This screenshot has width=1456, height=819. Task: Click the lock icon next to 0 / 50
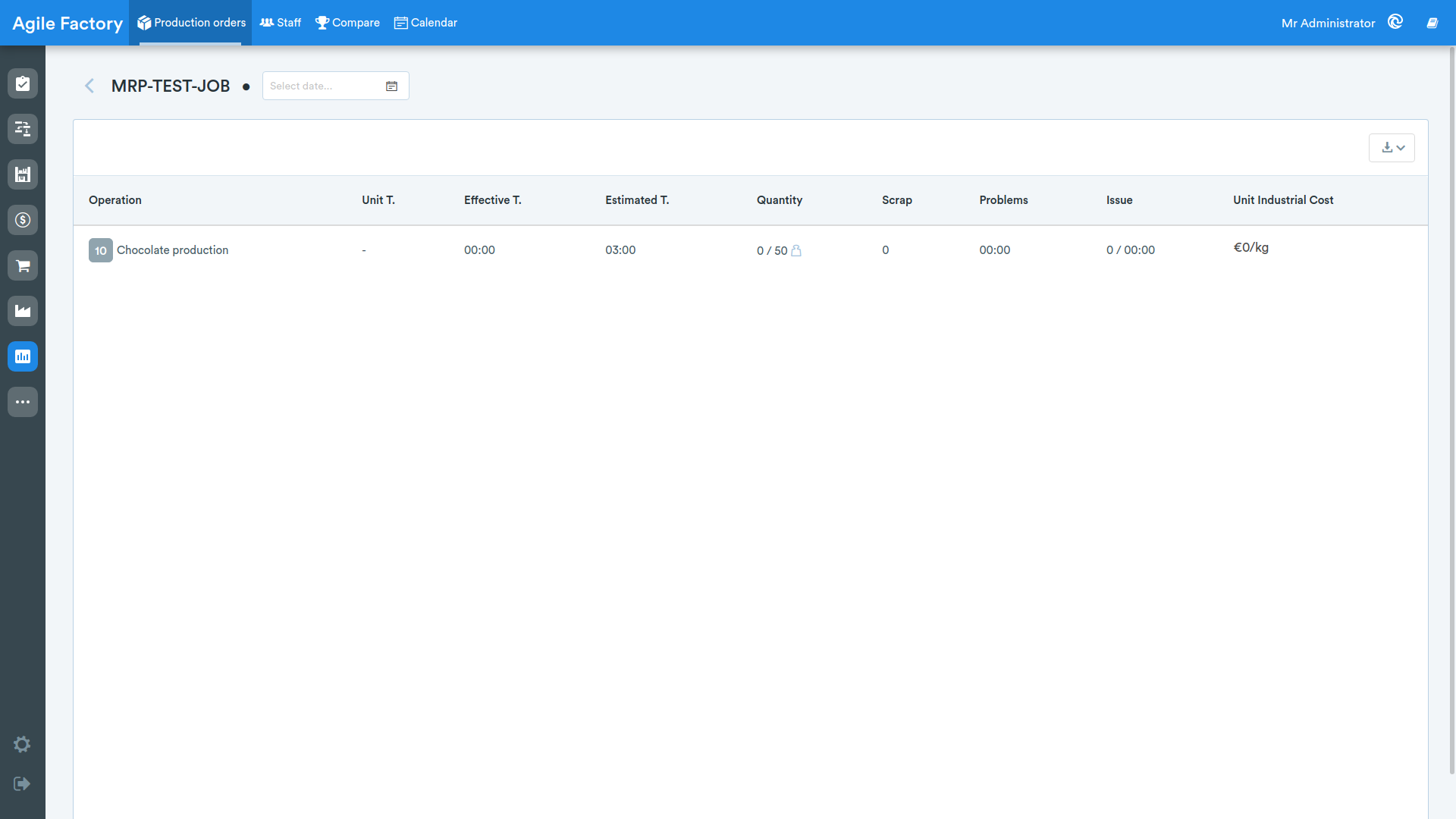point(796,250)
